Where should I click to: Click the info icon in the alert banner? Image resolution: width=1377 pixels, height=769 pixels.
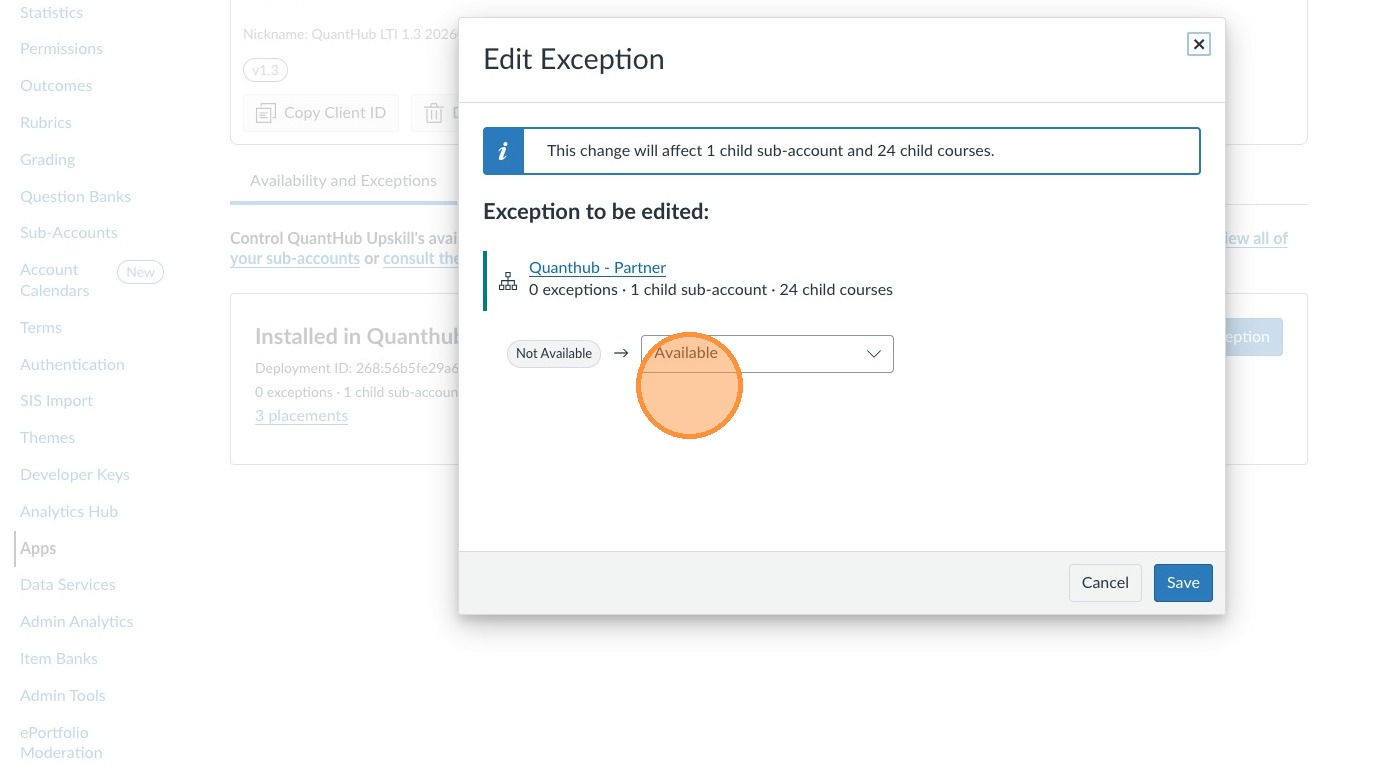pos(503,151)
